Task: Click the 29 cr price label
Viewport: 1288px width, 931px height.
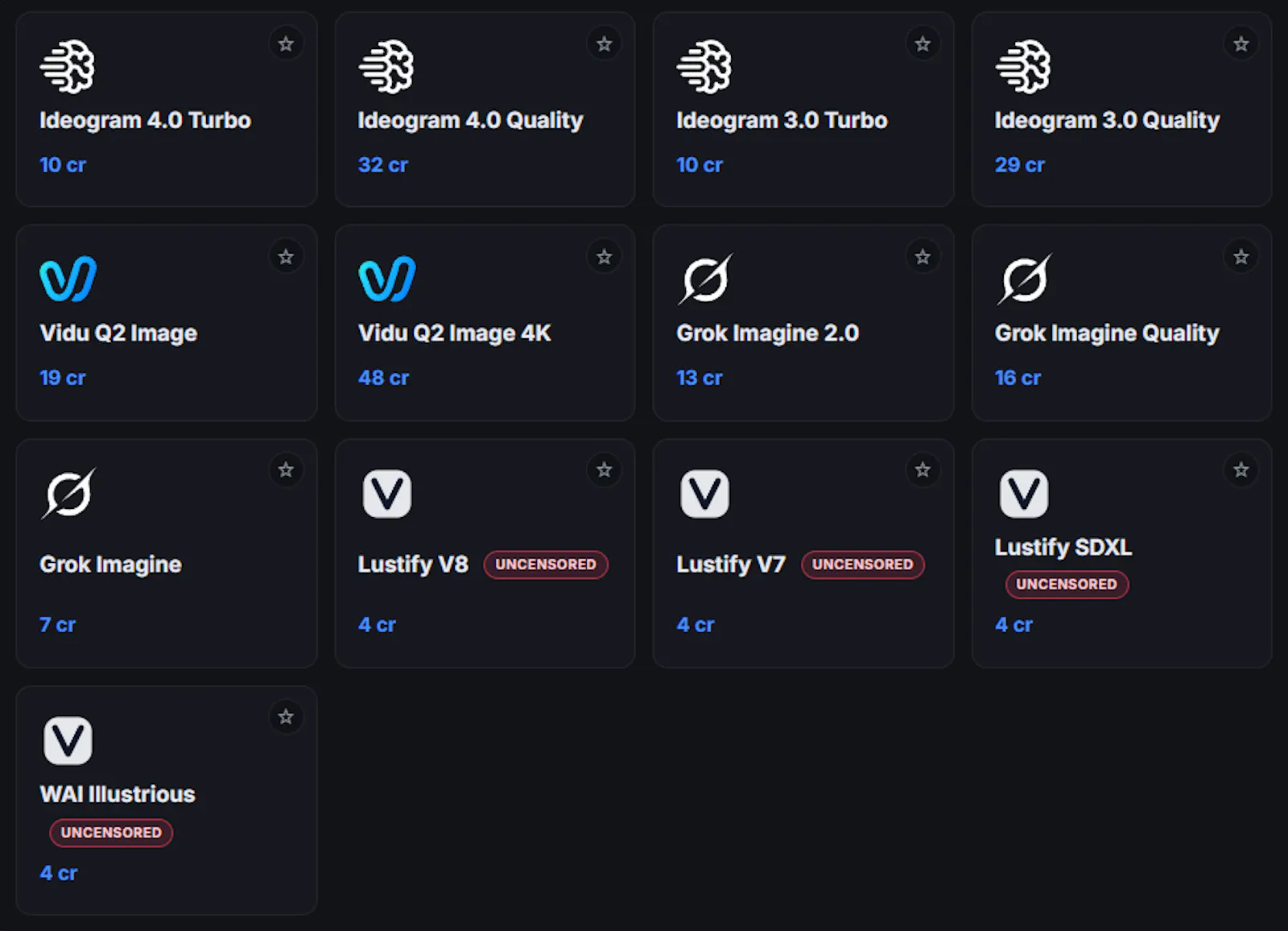Action: click(x=1019, y=165)
